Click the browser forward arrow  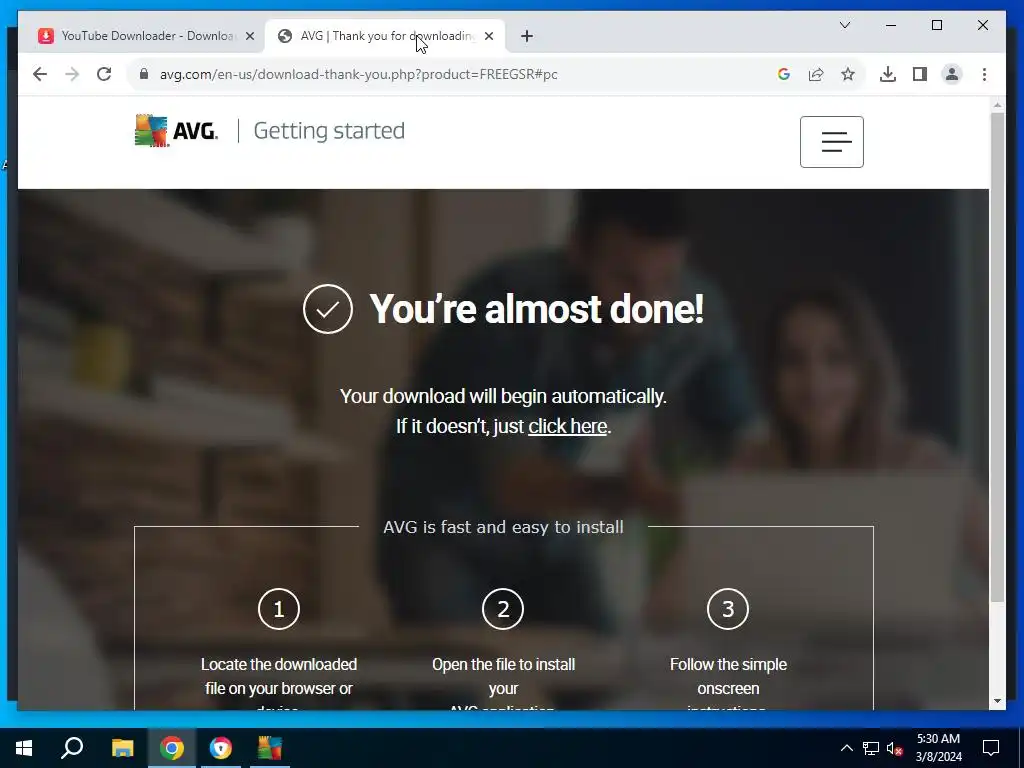(72, 74)
